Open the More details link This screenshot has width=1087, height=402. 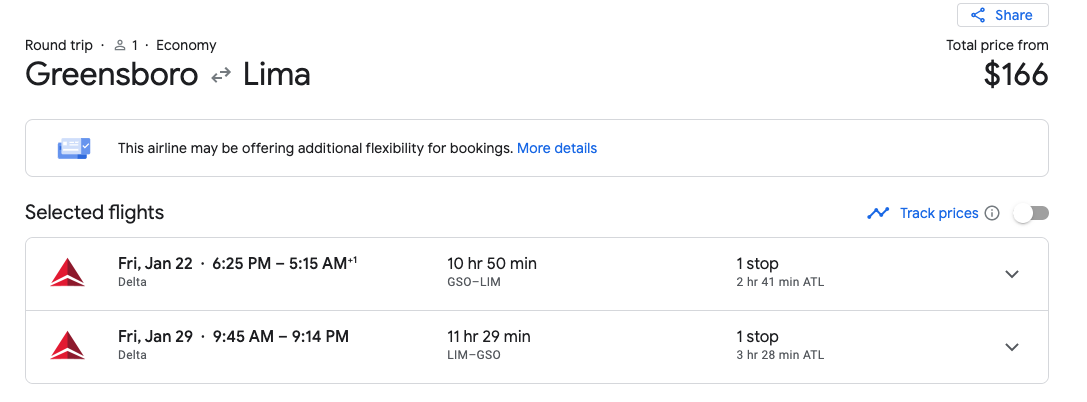pyautogui.click(x=557, y=148)
